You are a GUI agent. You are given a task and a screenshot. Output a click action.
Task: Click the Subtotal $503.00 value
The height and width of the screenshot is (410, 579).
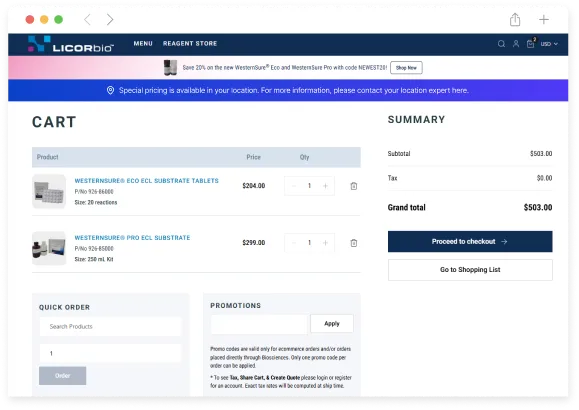pos(541,154)
